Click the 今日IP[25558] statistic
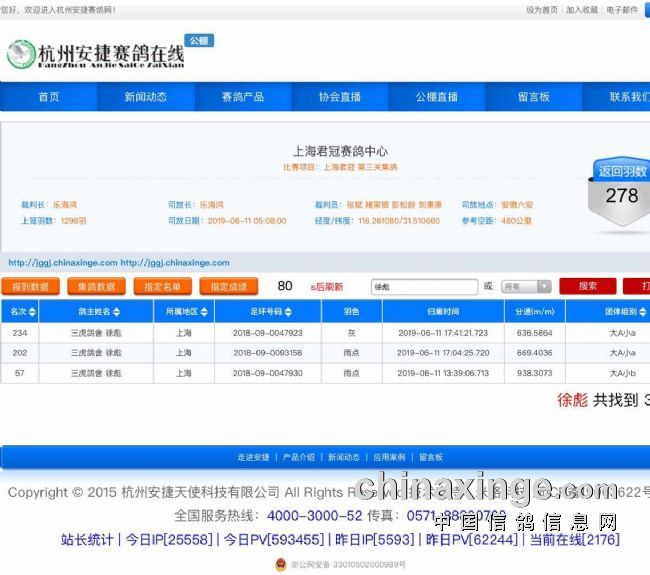The height and width of the screenshot is (575, 650). 169,540
